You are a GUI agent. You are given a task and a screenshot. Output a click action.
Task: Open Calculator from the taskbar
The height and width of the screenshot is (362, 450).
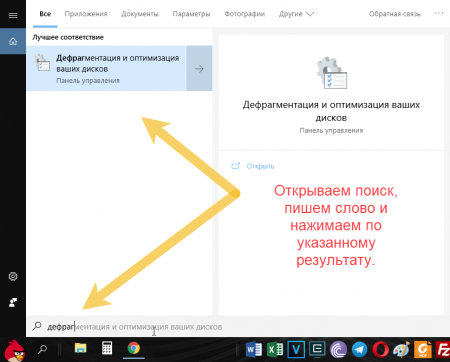[x=107, y=348]
